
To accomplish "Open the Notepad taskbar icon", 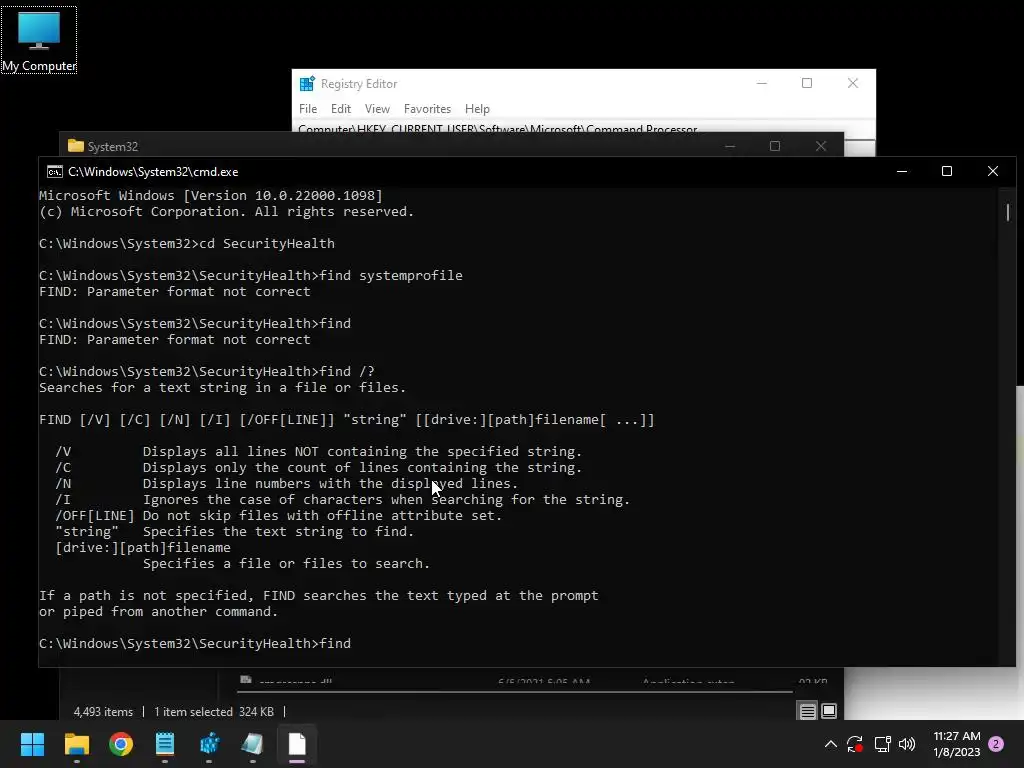I will tap(165, 744).
